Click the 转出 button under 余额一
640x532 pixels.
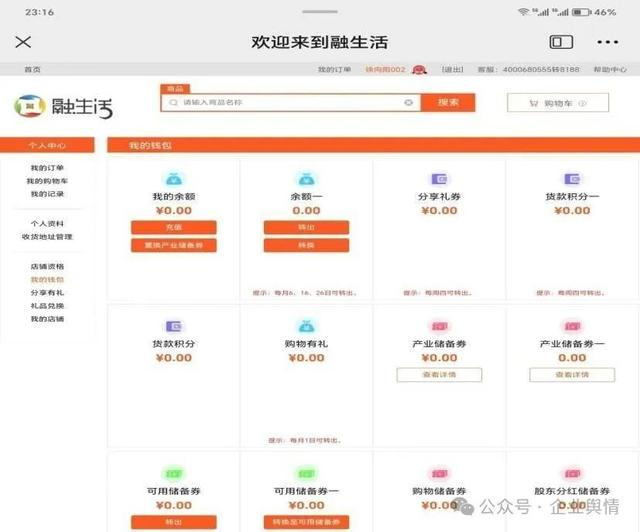point(307,227)
